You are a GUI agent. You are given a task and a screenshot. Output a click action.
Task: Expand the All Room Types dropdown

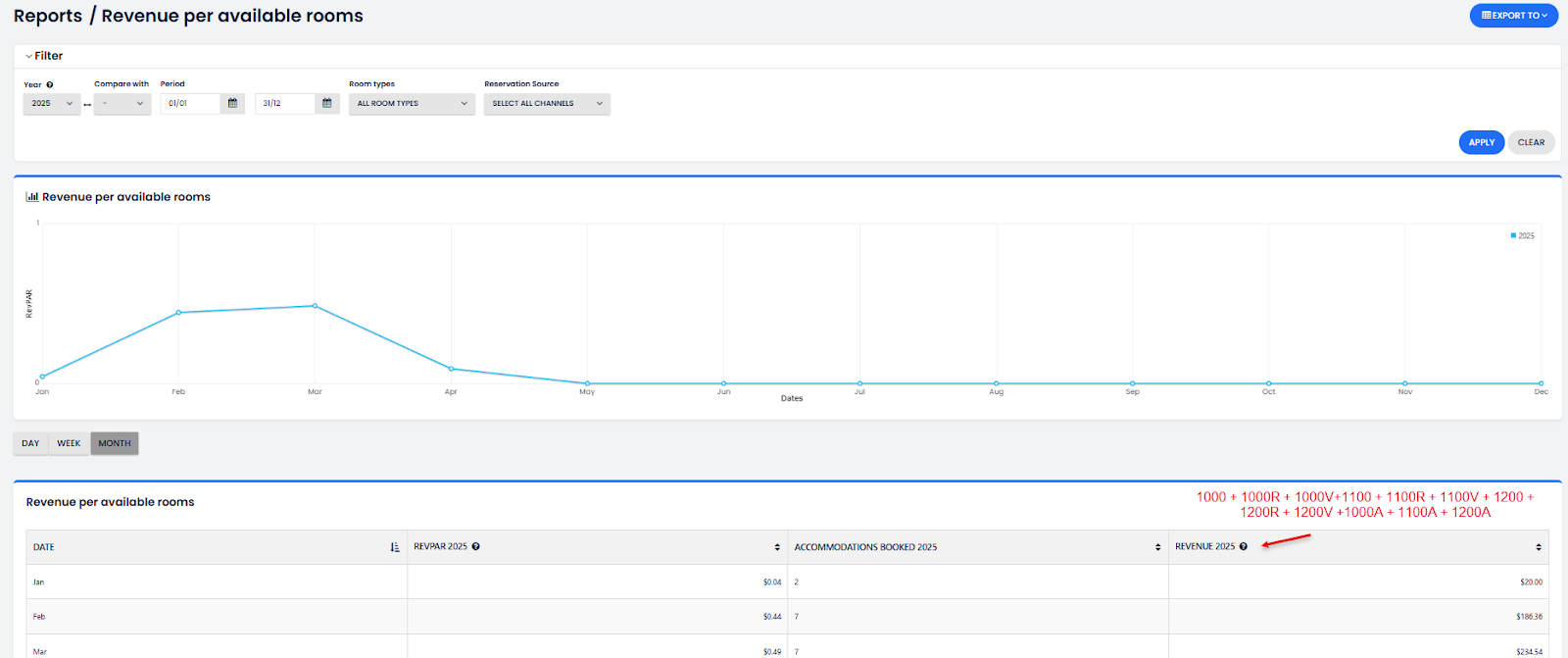412,103
